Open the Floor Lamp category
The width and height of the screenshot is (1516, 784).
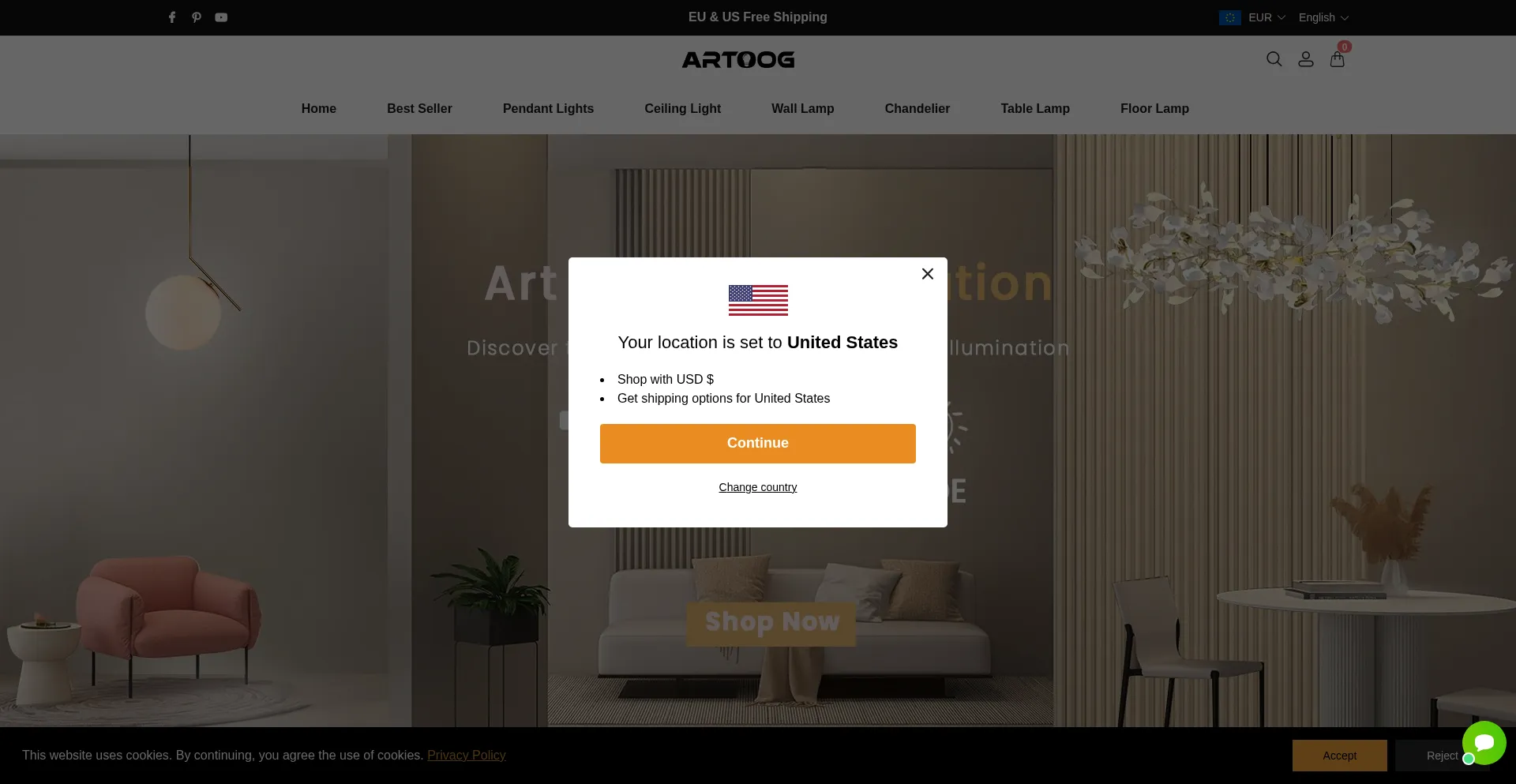tap(1154, 109)
